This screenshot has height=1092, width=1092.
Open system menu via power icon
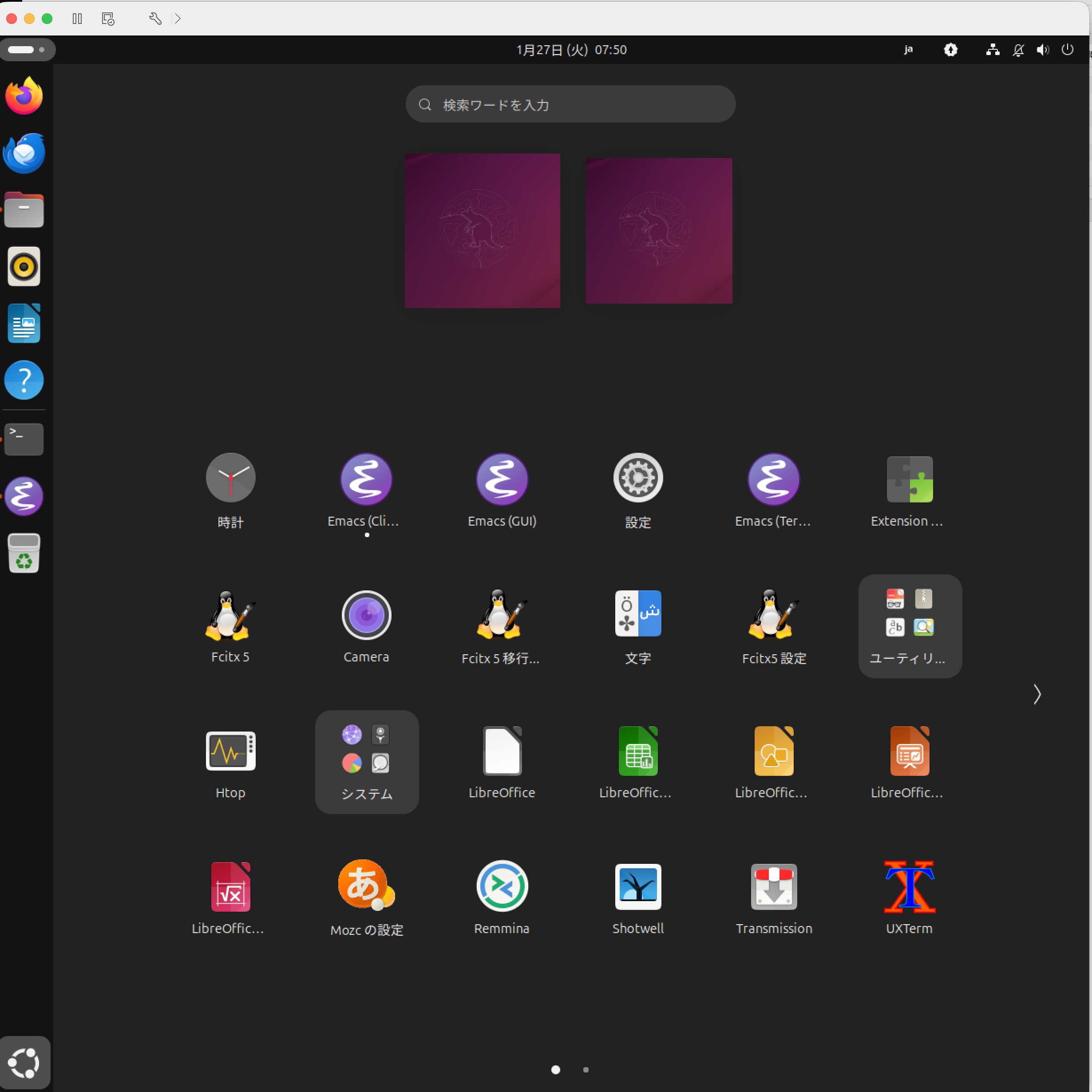1067,50
